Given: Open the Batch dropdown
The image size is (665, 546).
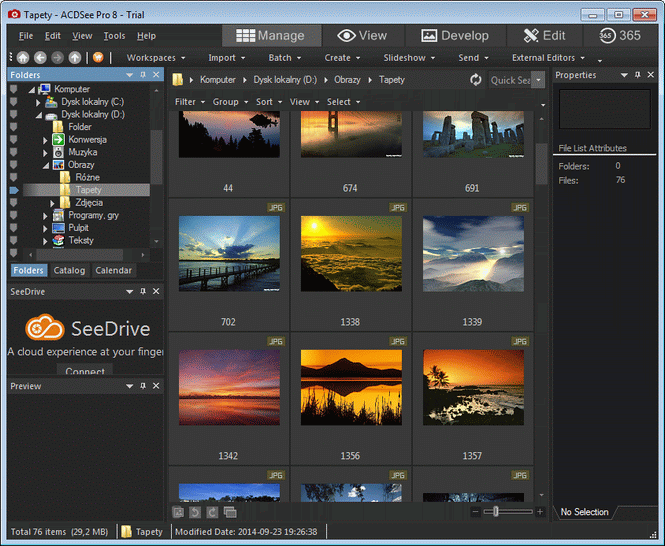Looking at the screenshot, I should pos(285,58).
